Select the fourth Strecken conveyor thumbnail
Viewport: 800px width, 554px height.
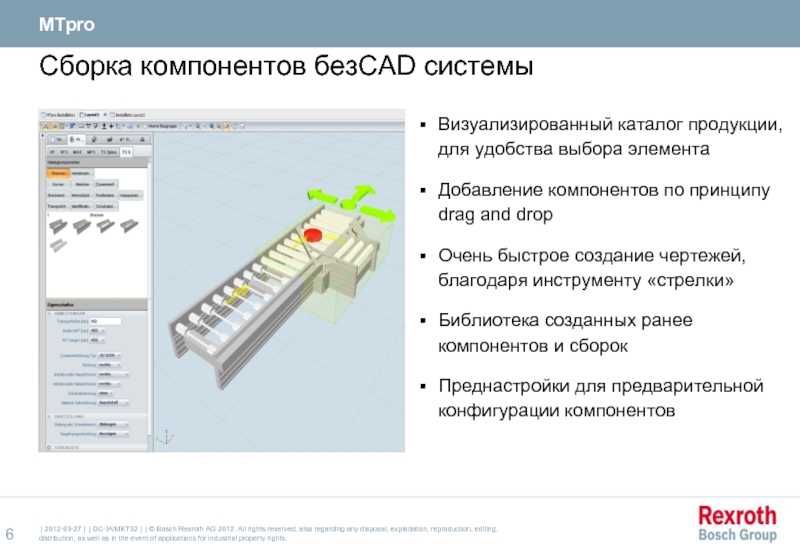click(129, 226)
